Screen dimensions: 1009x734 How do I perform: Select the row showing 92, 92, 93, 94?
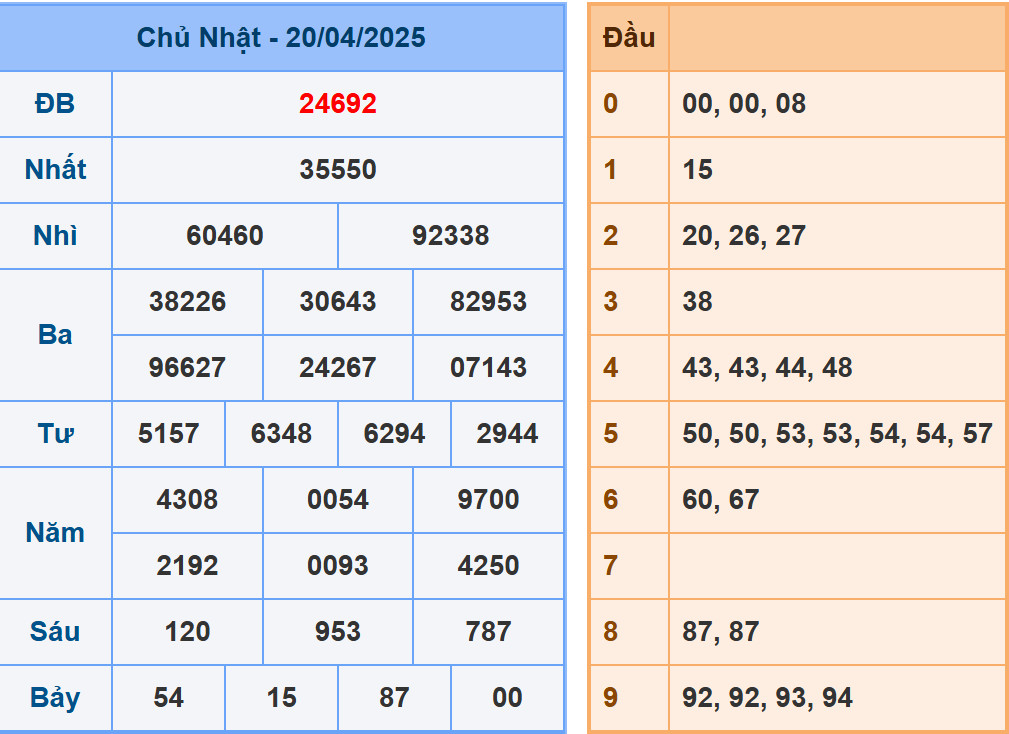[x=766, y=698]
